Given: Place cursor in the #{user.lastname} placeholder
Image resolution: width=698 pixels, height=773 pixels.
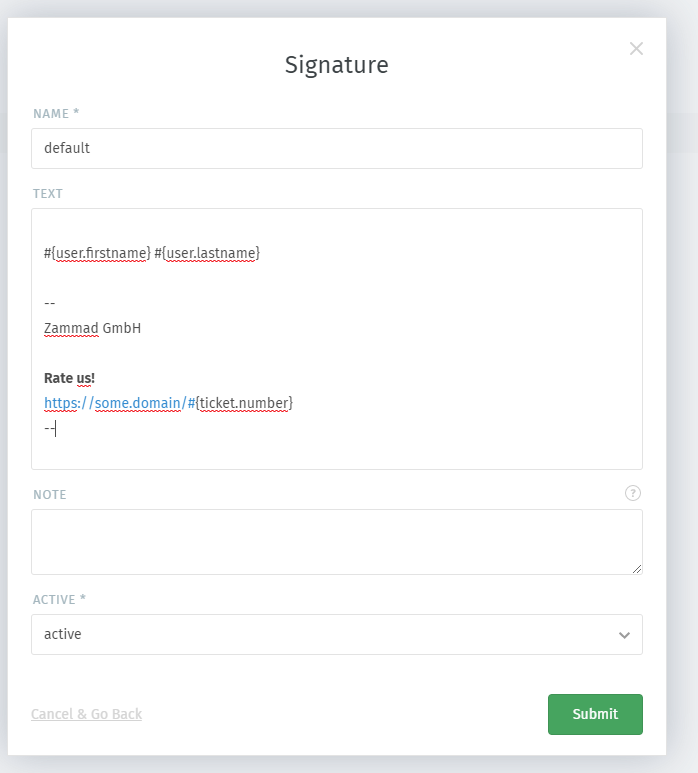Looking at the screenshot, I should coord(207,253).
